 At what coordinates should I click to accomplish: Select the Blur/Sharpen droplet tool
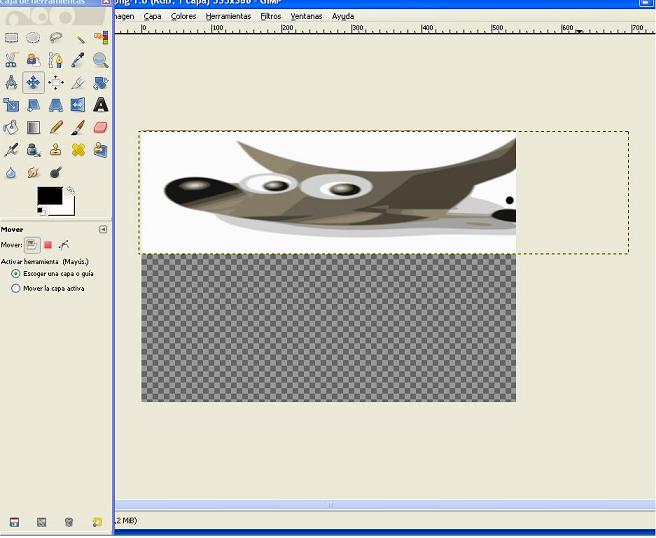[11, 172]
